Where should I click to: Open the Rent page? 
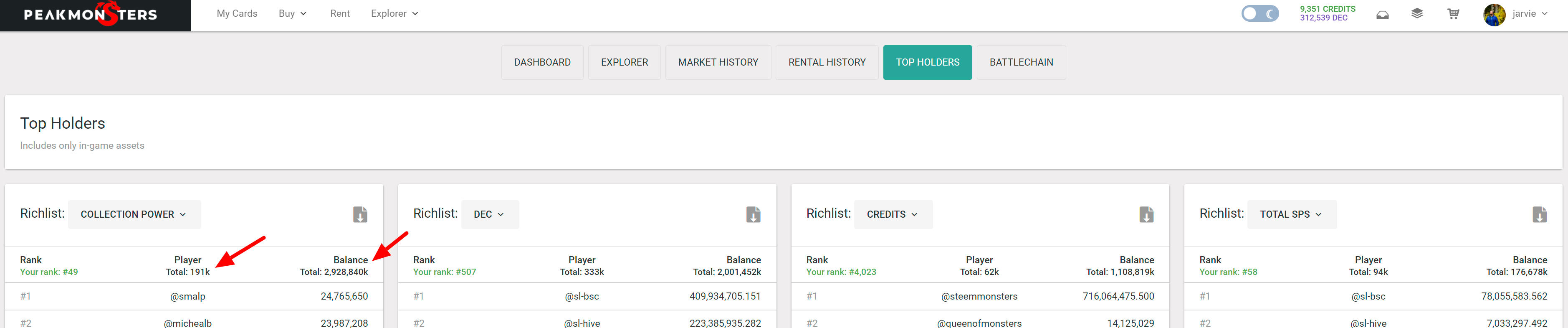340,13
